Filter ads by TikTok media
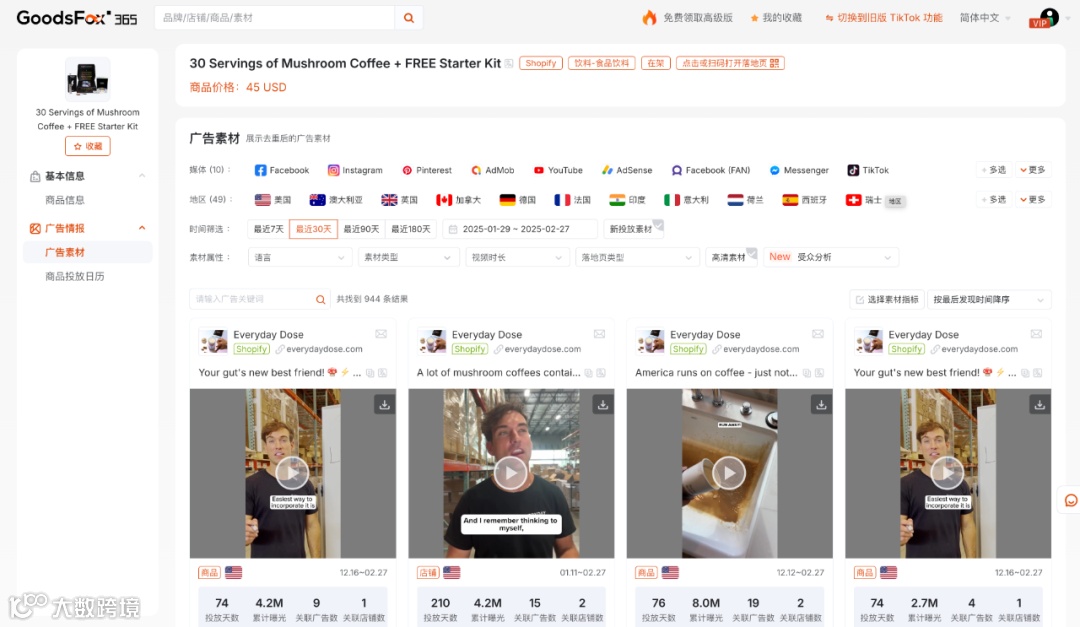1080x627 pixels. tap(868, 170)
